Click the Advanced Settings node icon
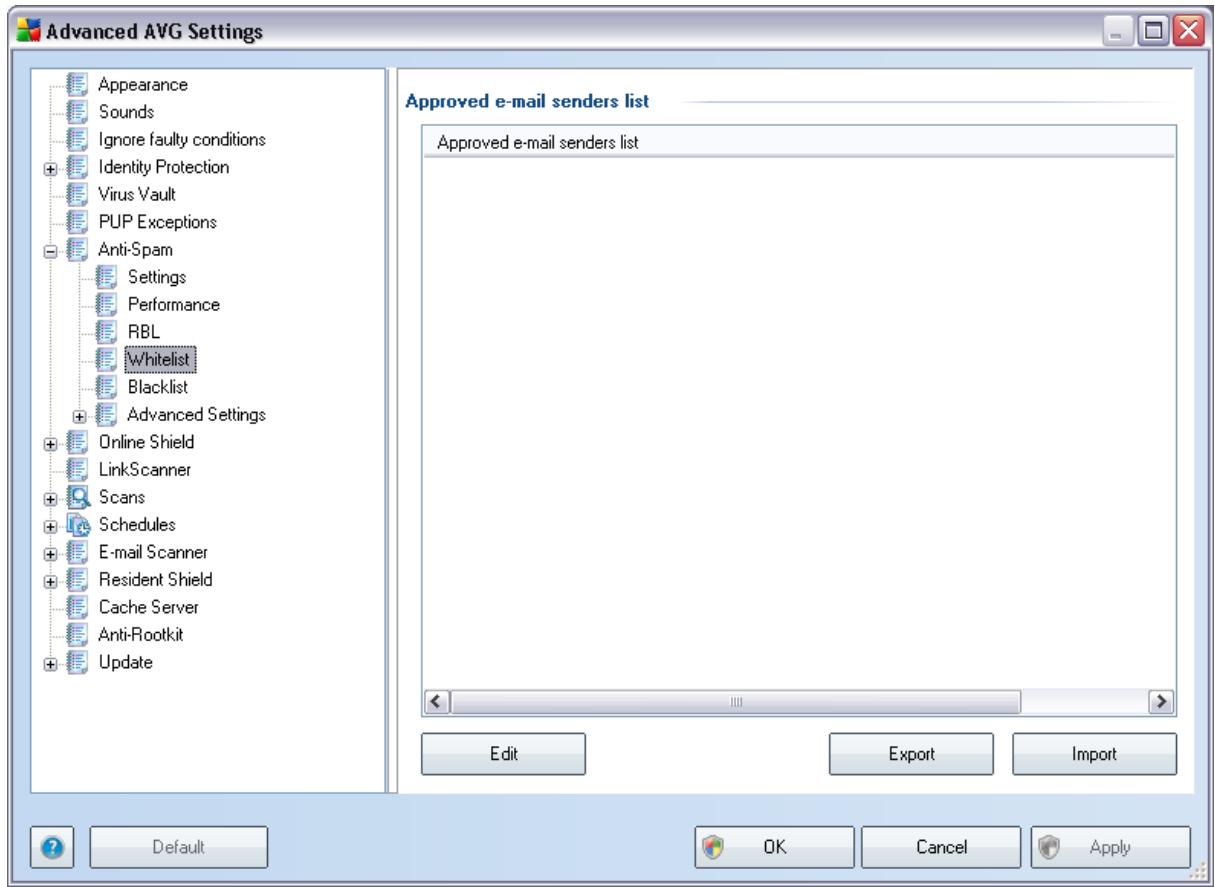This screenshot has height=887, width=1215. coord(106,413)
